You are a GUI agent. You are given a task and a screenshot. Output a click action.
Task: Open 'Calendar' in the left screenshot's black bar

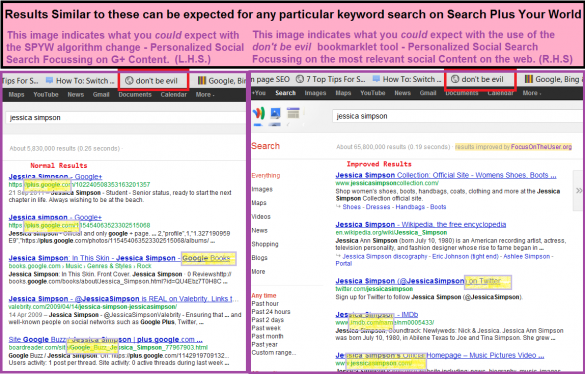[x=173, y=94]
